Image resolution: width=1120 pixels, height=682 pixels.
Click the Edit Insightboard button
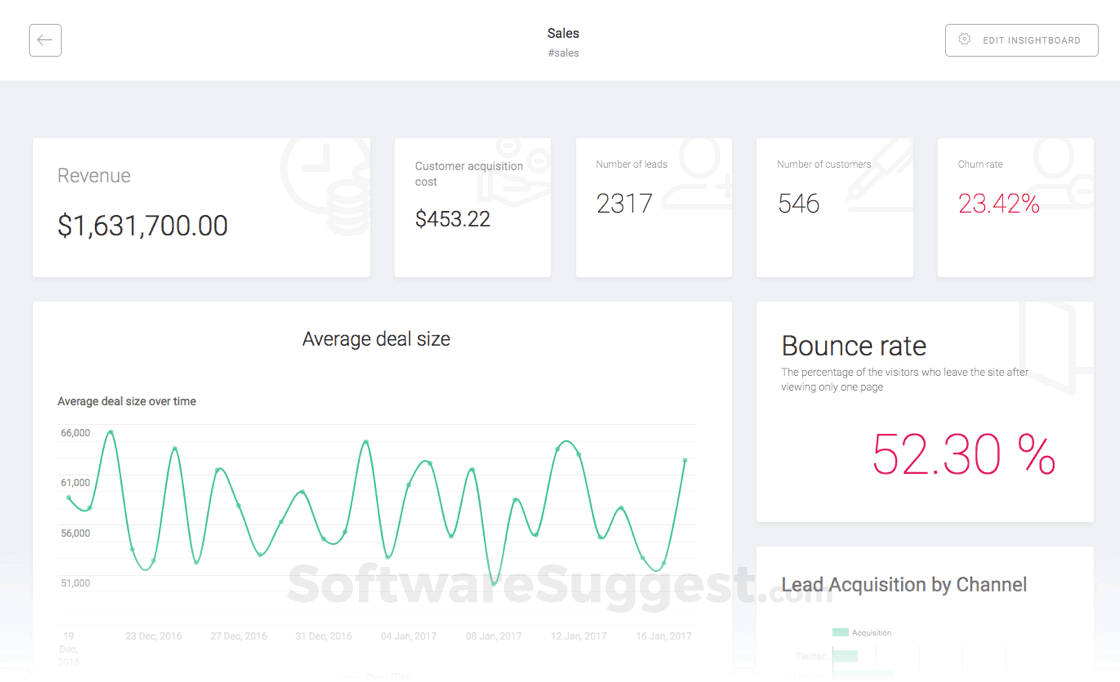[x=1021, y=40]
